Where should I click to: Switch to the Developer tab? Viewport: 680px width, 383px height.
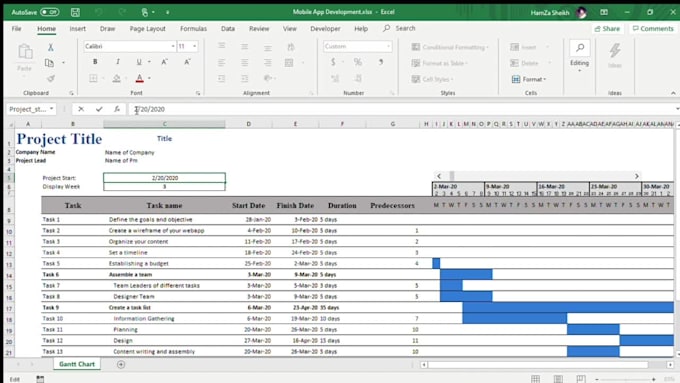325,29
